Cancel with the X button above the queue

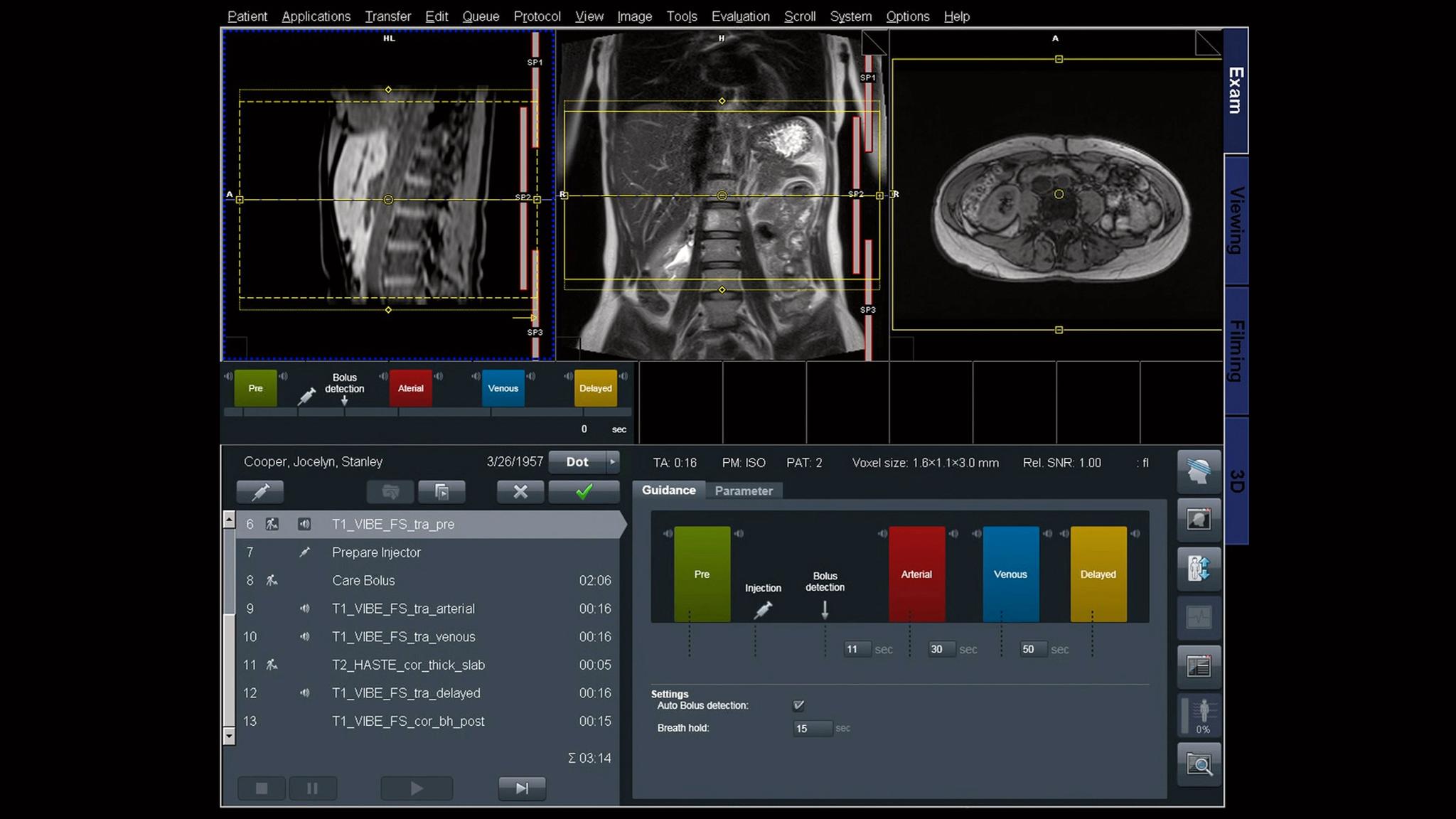pyautogui.click(x=520, y=491)
